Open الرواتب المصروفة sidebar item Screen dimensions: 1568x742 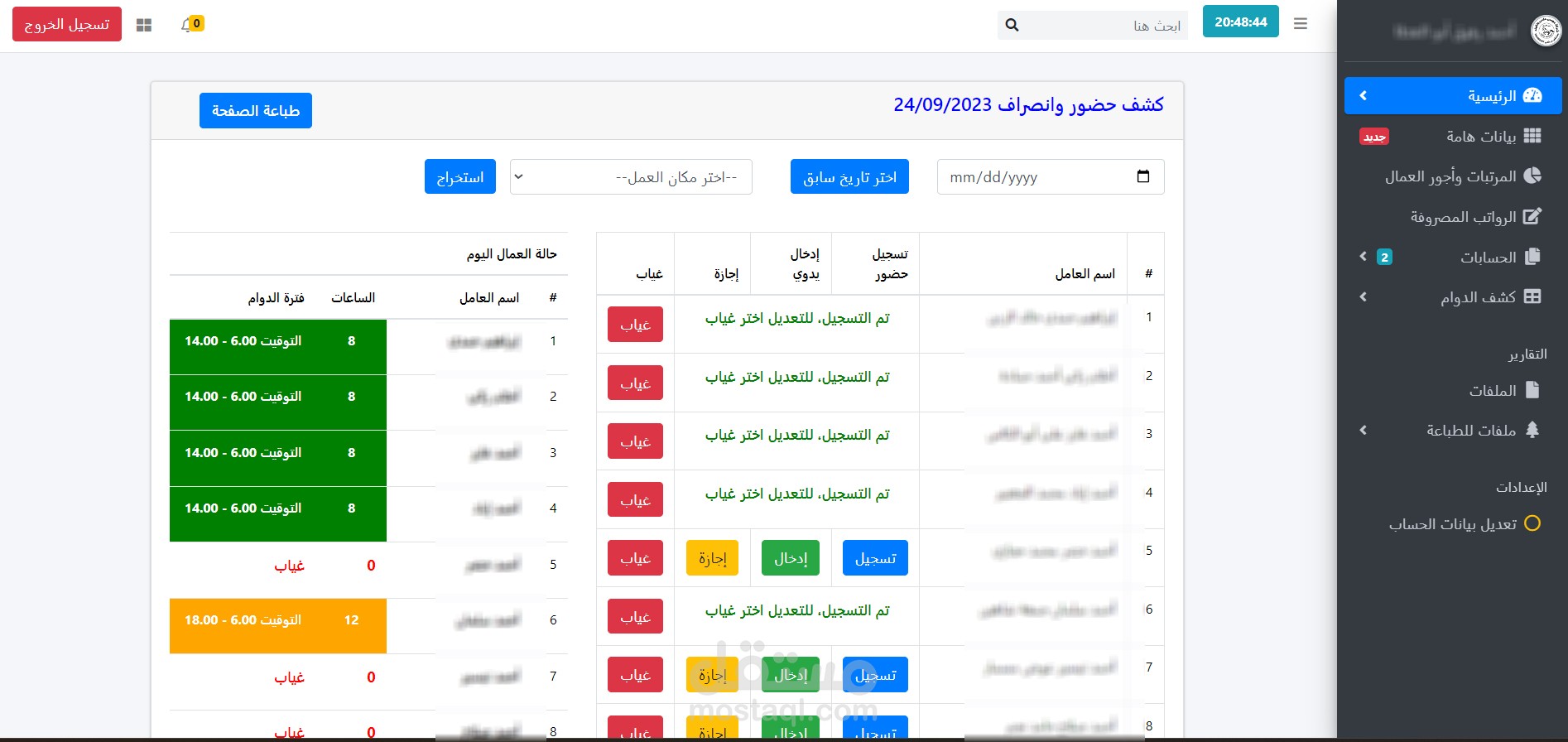1453,216
